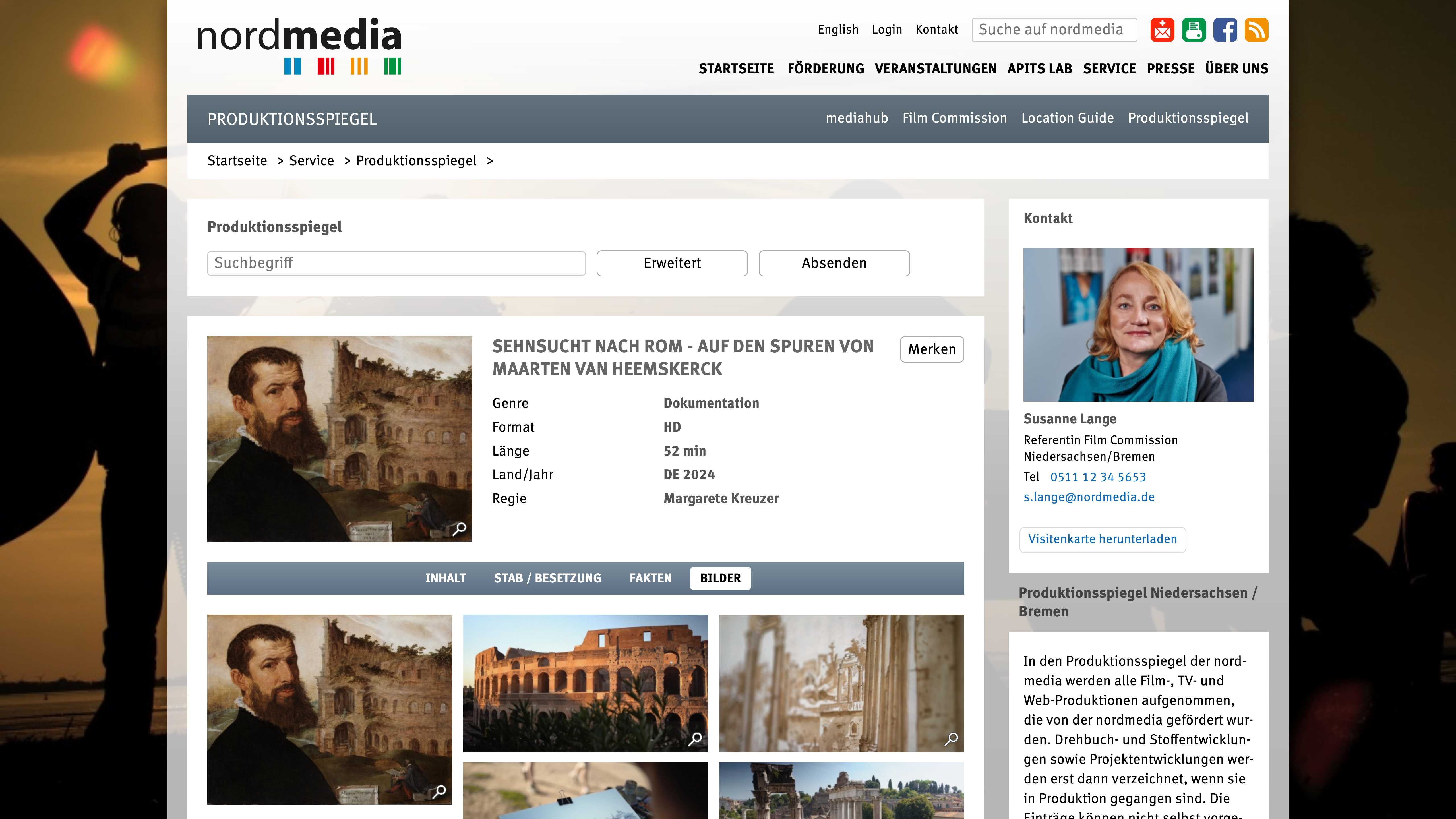1456x819 pixels.
Task: Open the blurred columns gallery thumbnail
Action: [841, 683]
